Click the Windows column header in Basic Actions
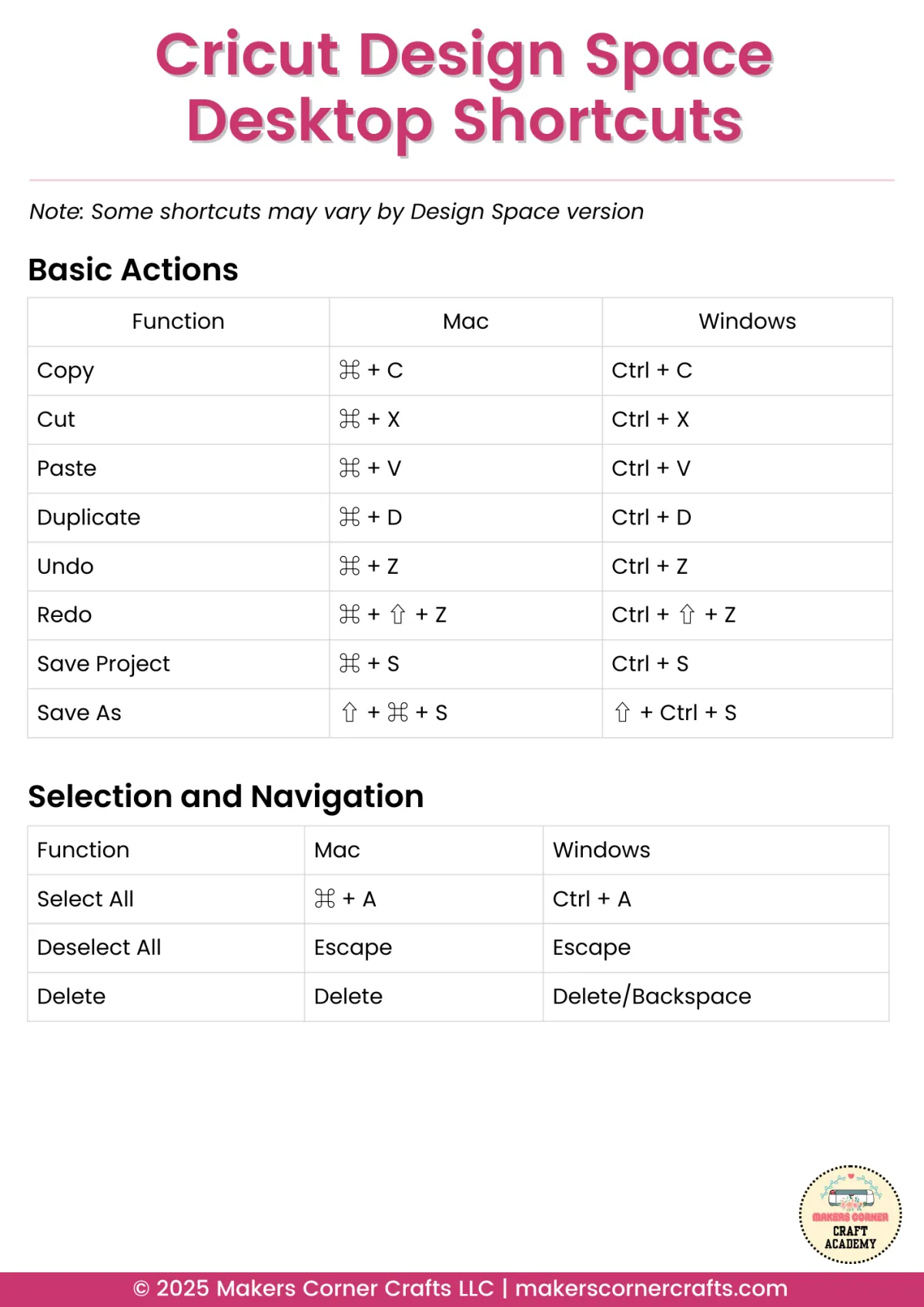Screen dimensions: 924x1307 (x=747, y=322)
